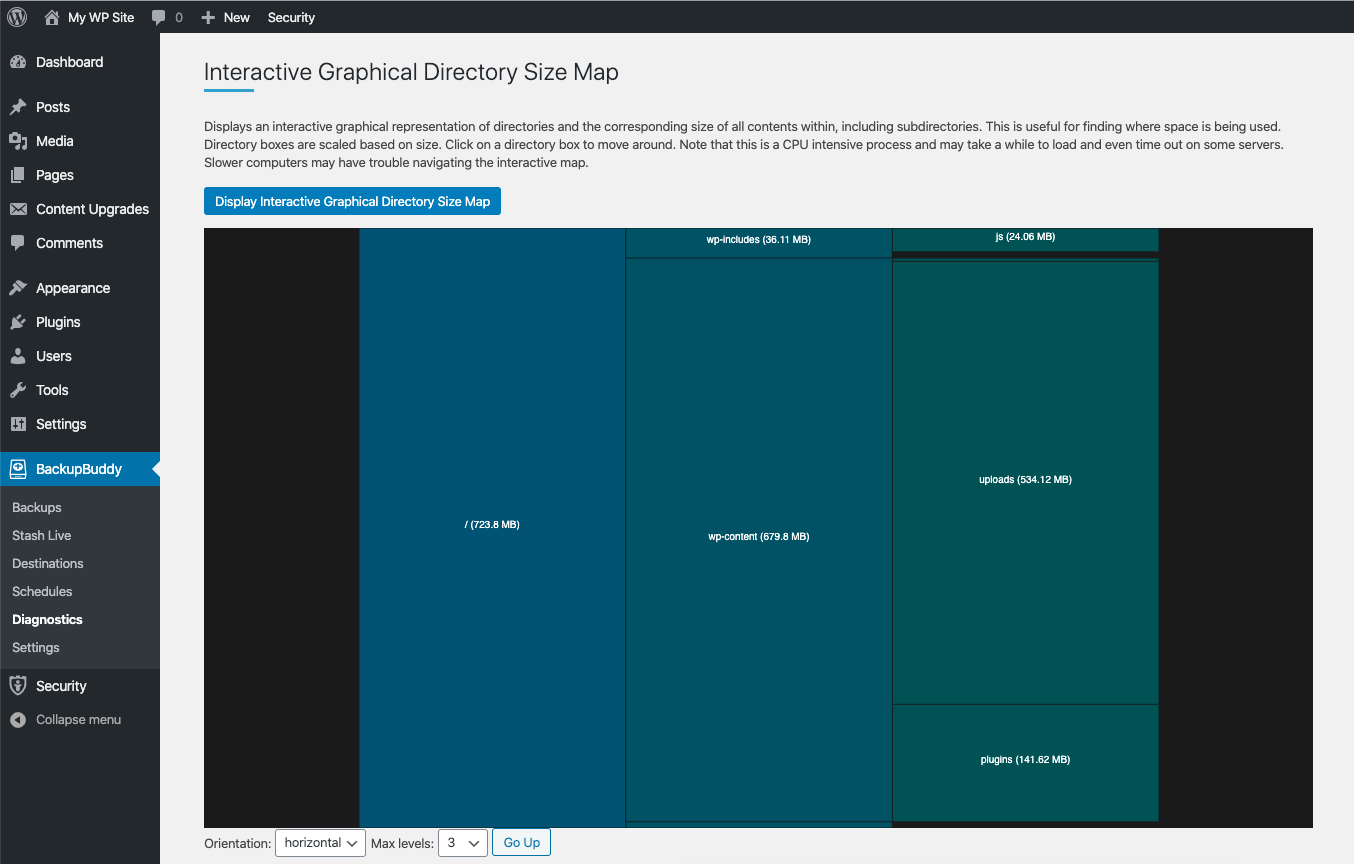The height and width of the screenshot is (864, 1354).
Task: Open My WP Site in admin bar
Action: (x=101, y=17)
